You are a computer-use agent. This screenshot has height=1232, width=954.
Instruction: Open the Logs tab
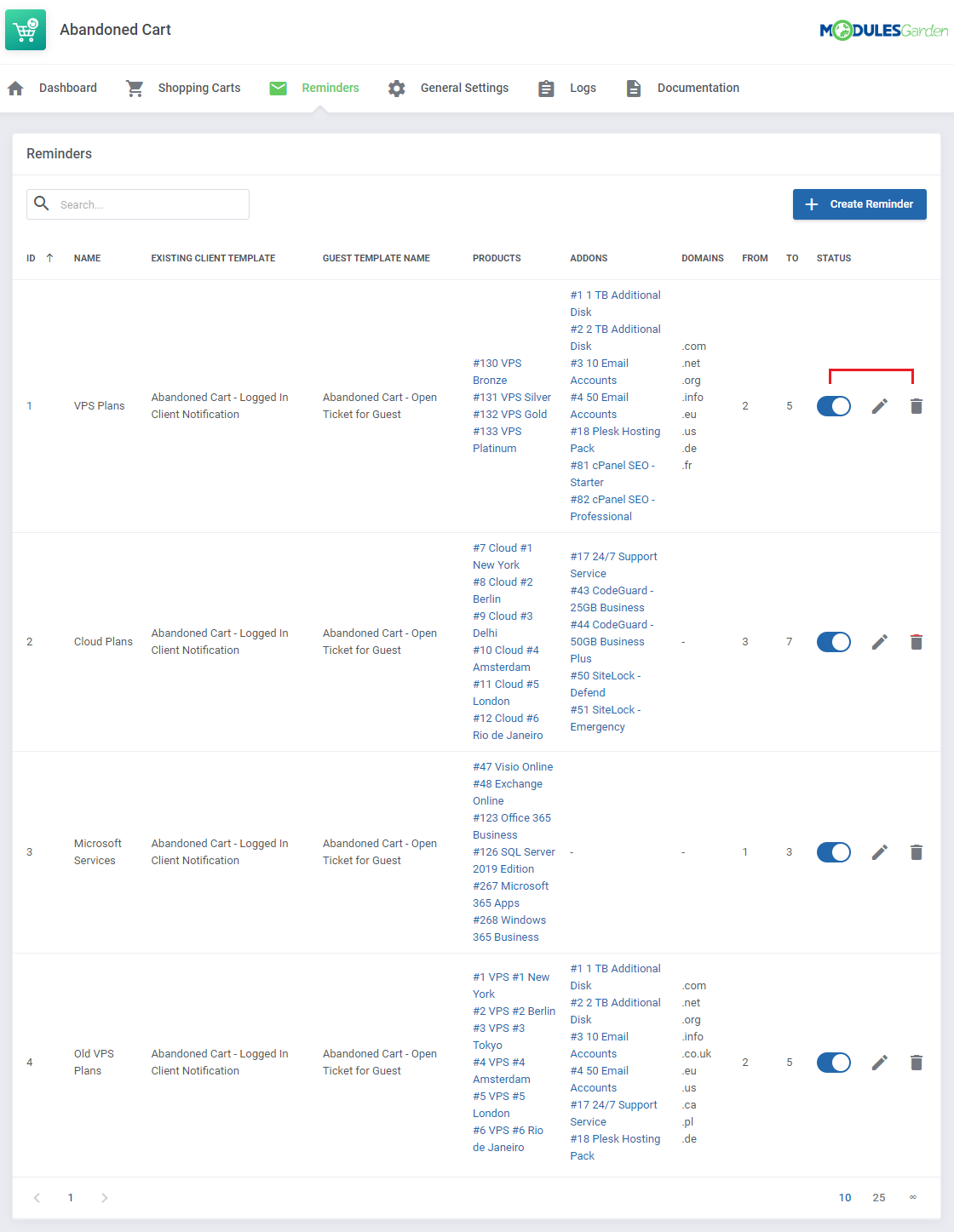[567, 89]
